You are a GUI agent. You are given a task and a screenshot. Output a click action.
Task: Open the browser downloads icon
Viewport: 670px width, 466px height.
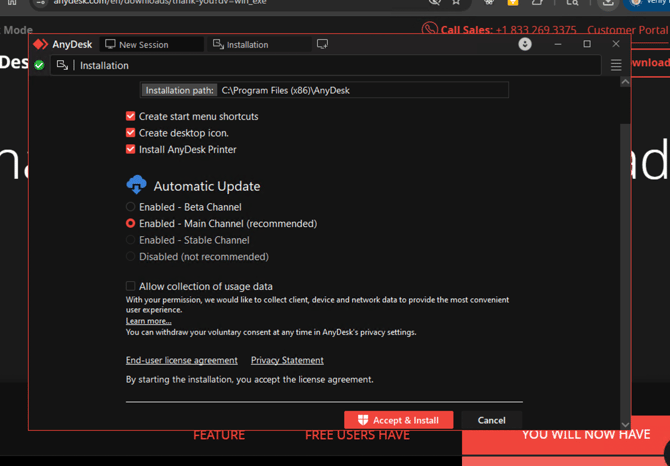point(608,2)
